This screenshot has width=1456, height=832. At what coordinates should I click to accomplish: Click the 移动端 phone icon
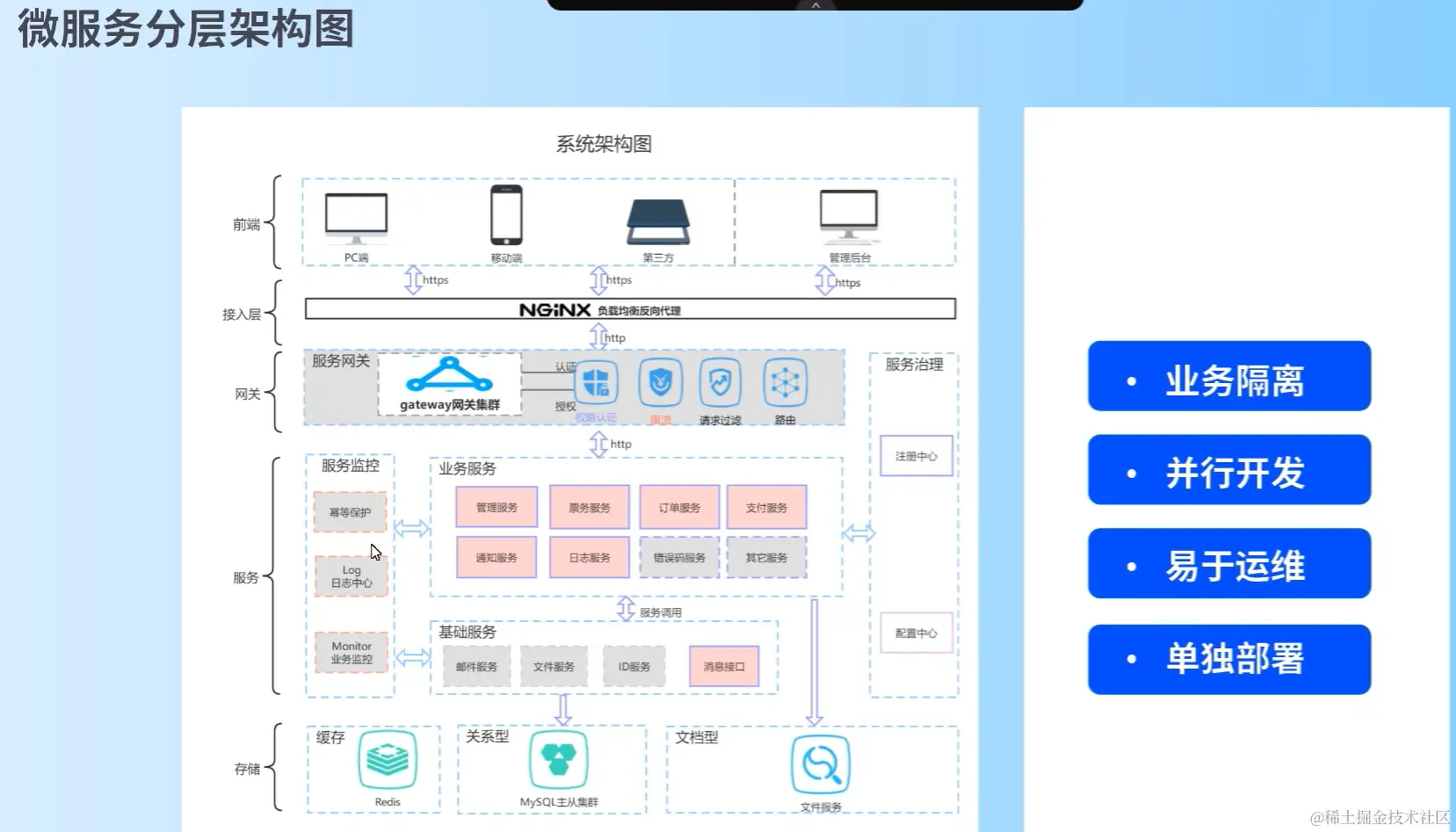(x=506, y=215)
